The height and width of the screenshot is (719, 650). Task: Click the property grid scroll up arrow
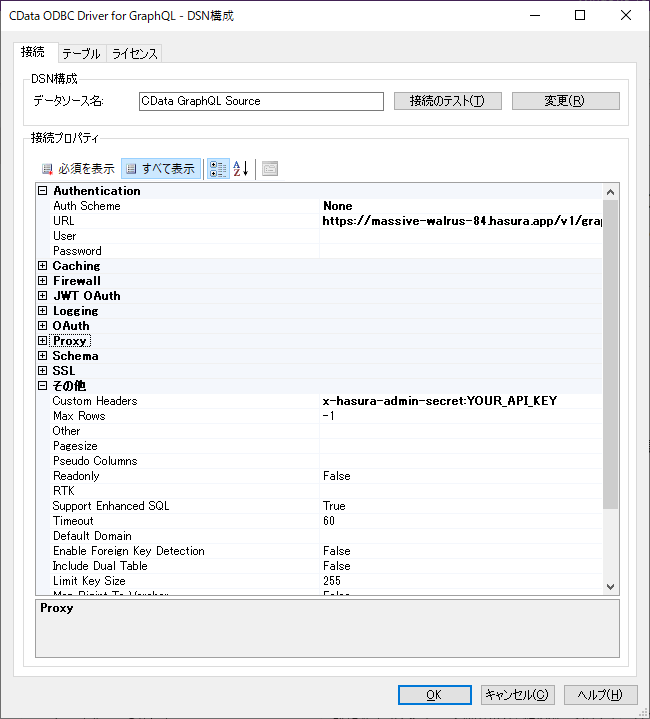tap(611, 192)
